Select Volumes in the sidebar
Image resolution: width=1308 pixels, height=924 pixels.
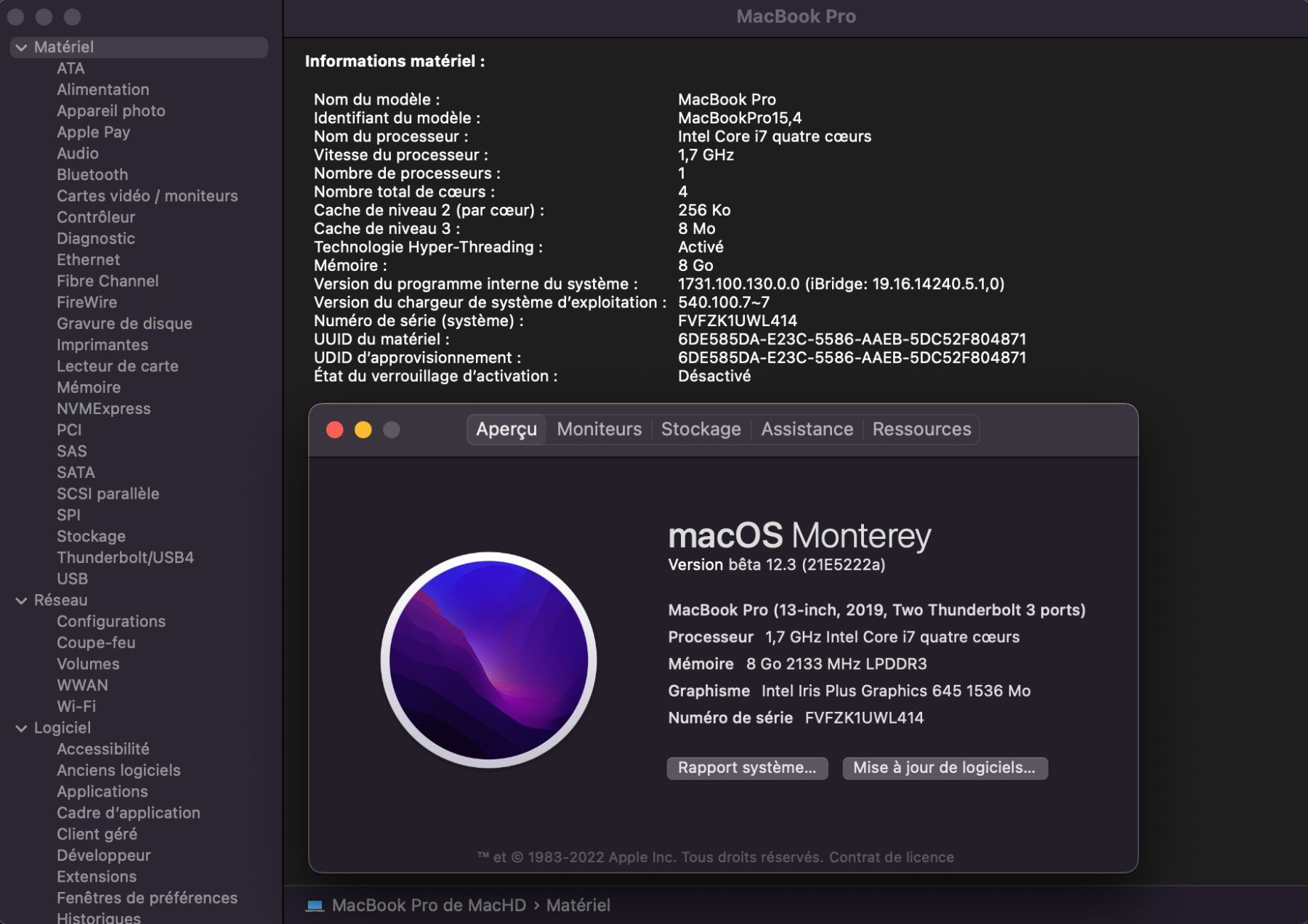point(88,664)
